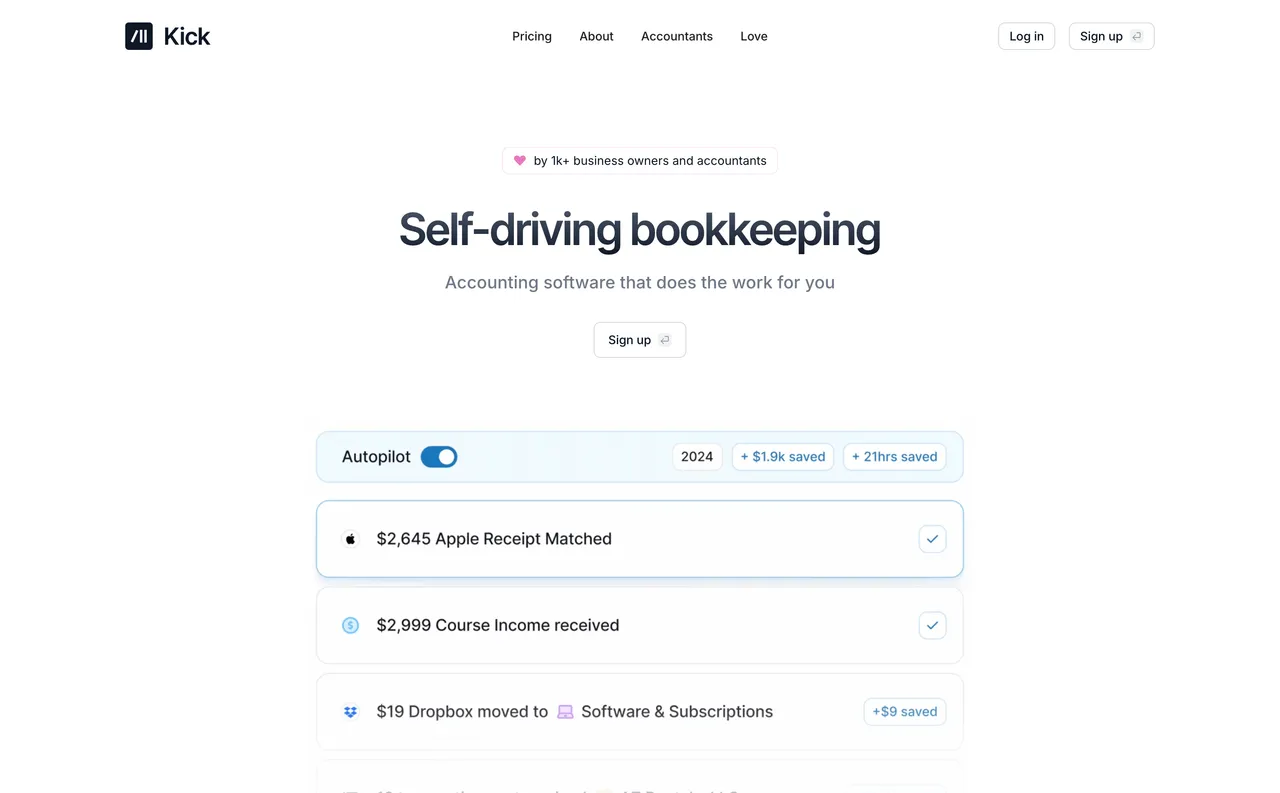This screenshot has width=1280, height=793.
Task: Click the laptop icon beside Software & Subscriptions
Action: coord(565,711)
